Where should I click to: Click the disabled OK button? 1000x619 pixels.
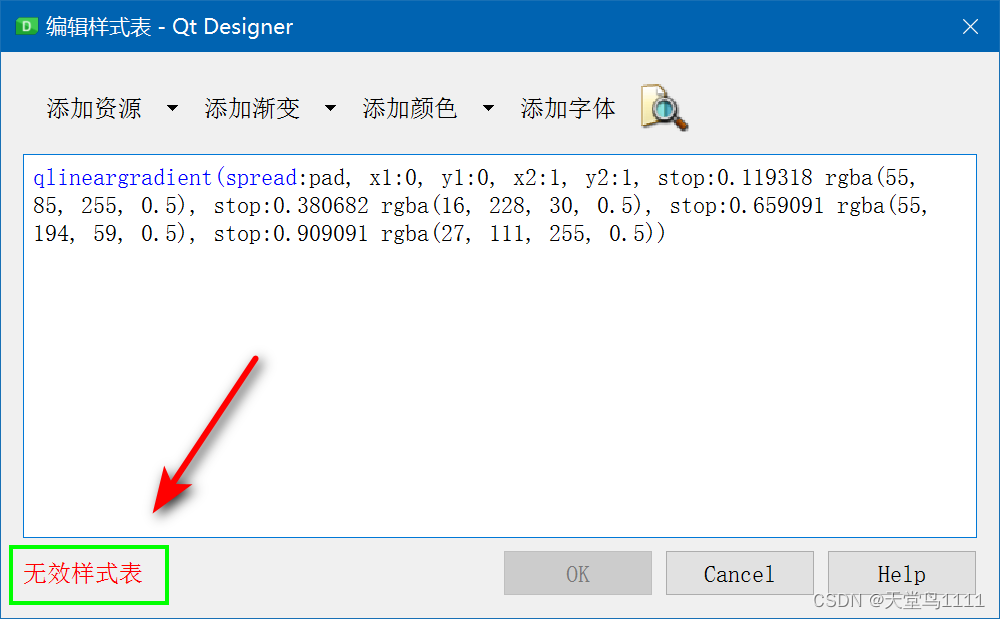pos(578,573)
